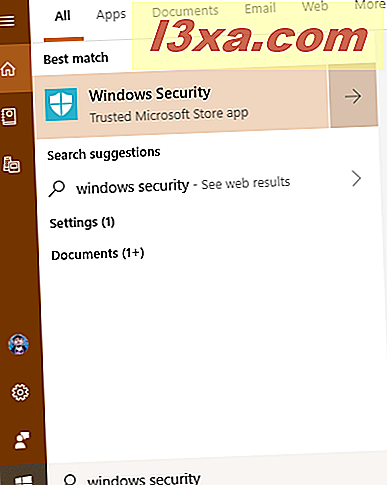Expand Windows Security details with the arrow
387x485 pixels.
(x=353, y=96)
